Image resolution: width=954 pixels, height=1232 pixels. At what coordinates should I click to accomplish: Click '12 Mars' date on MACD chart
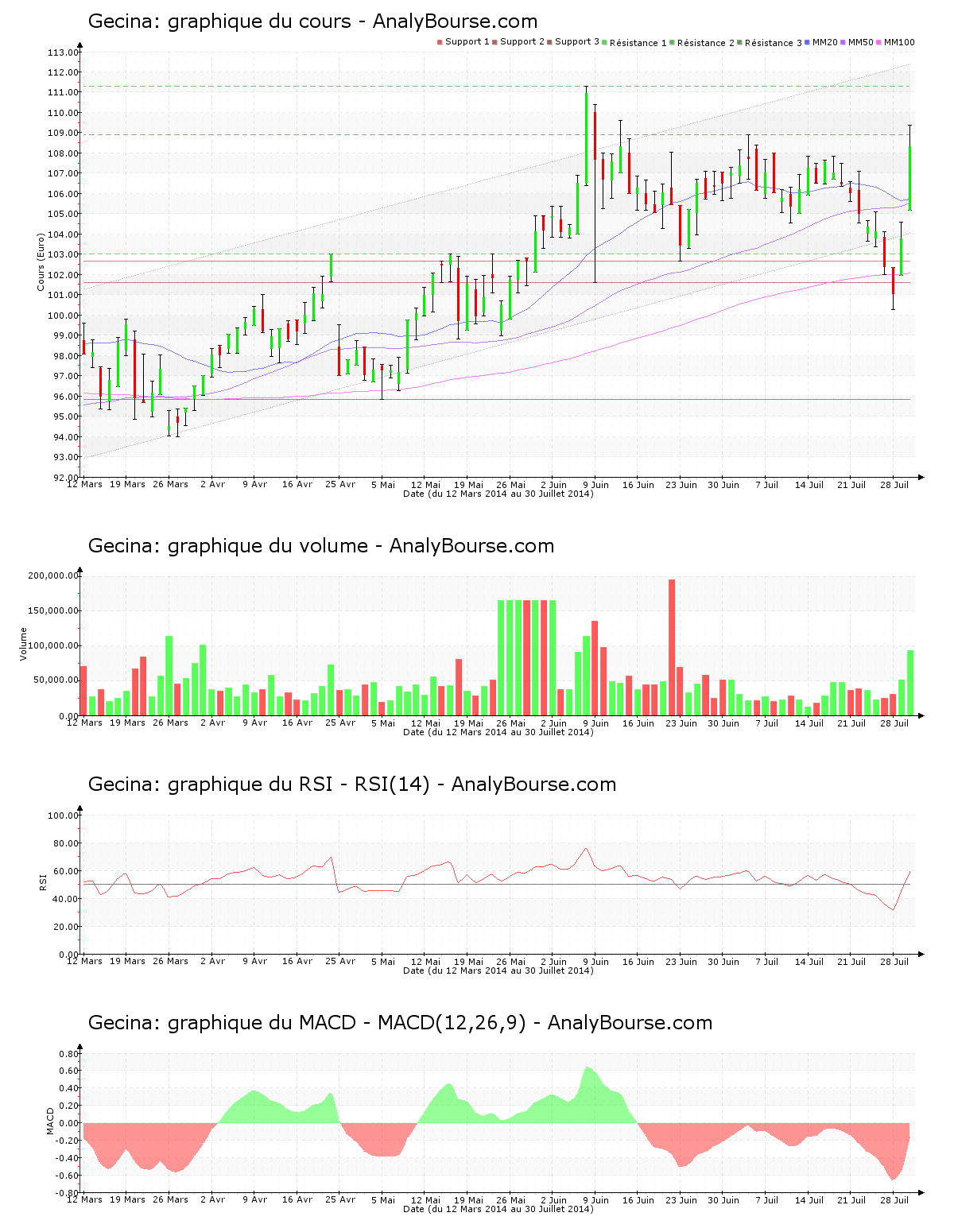click(84, 1200)
